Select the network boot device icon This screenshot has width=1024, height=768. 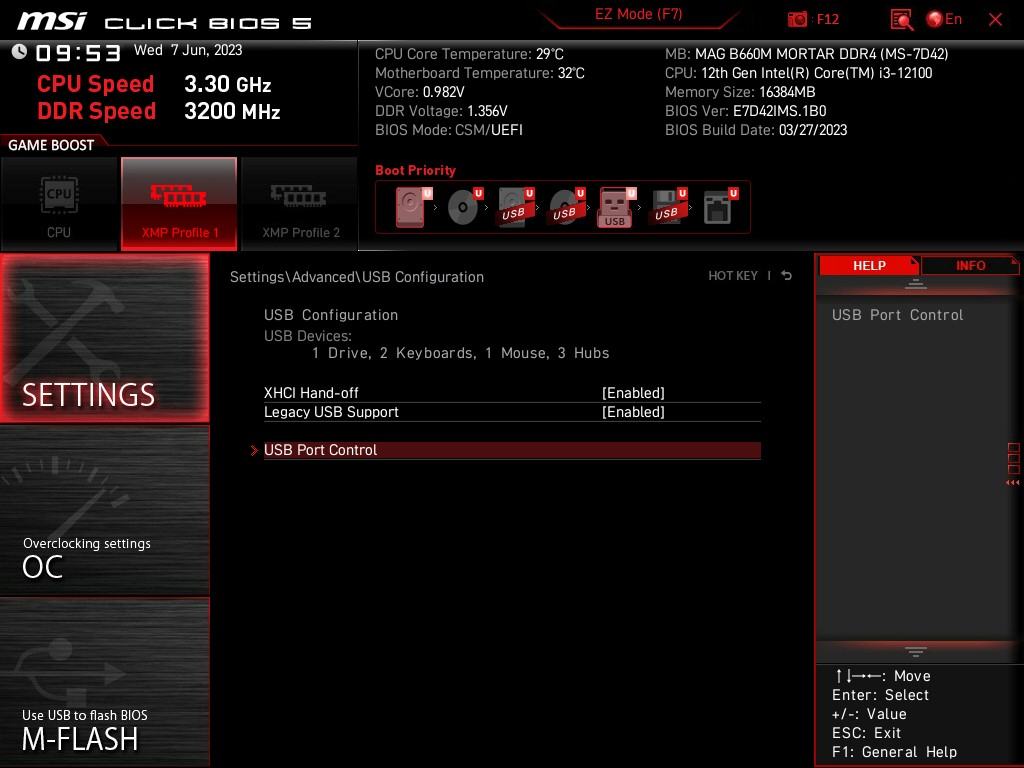(x=720, y=207)
